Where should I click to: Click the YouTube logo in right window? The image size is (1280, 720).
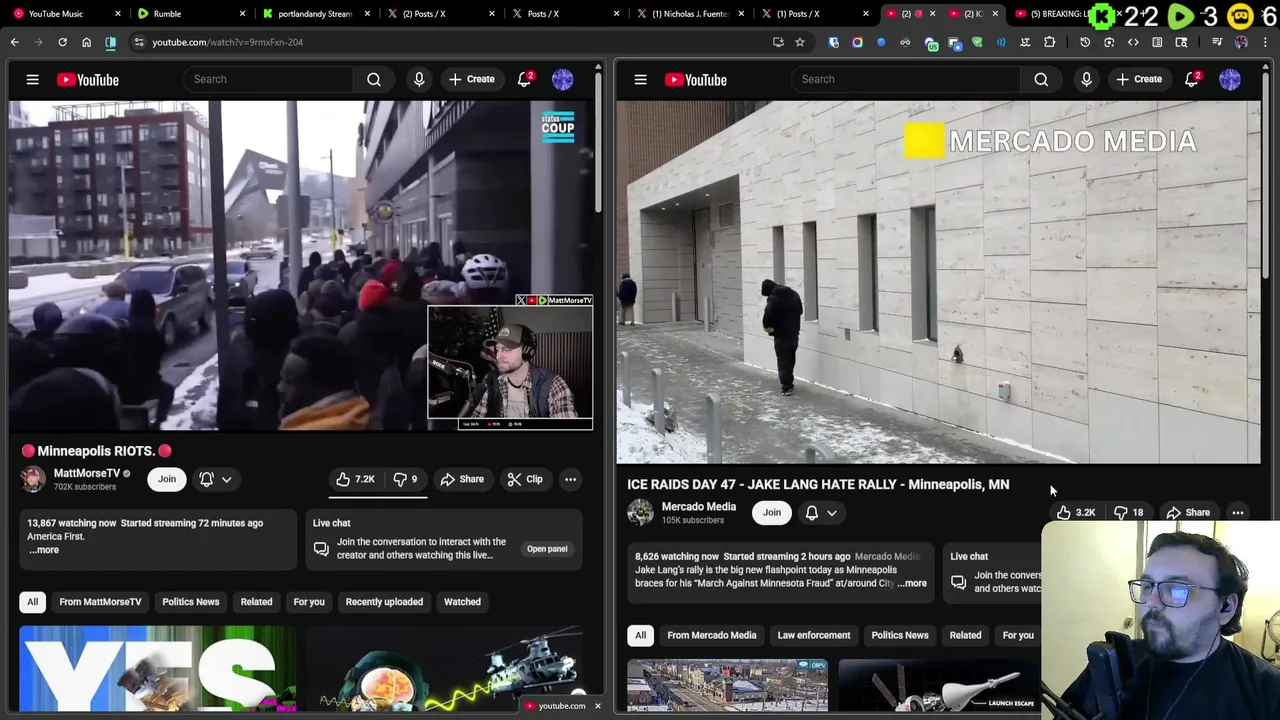click(x=695, y=79)
